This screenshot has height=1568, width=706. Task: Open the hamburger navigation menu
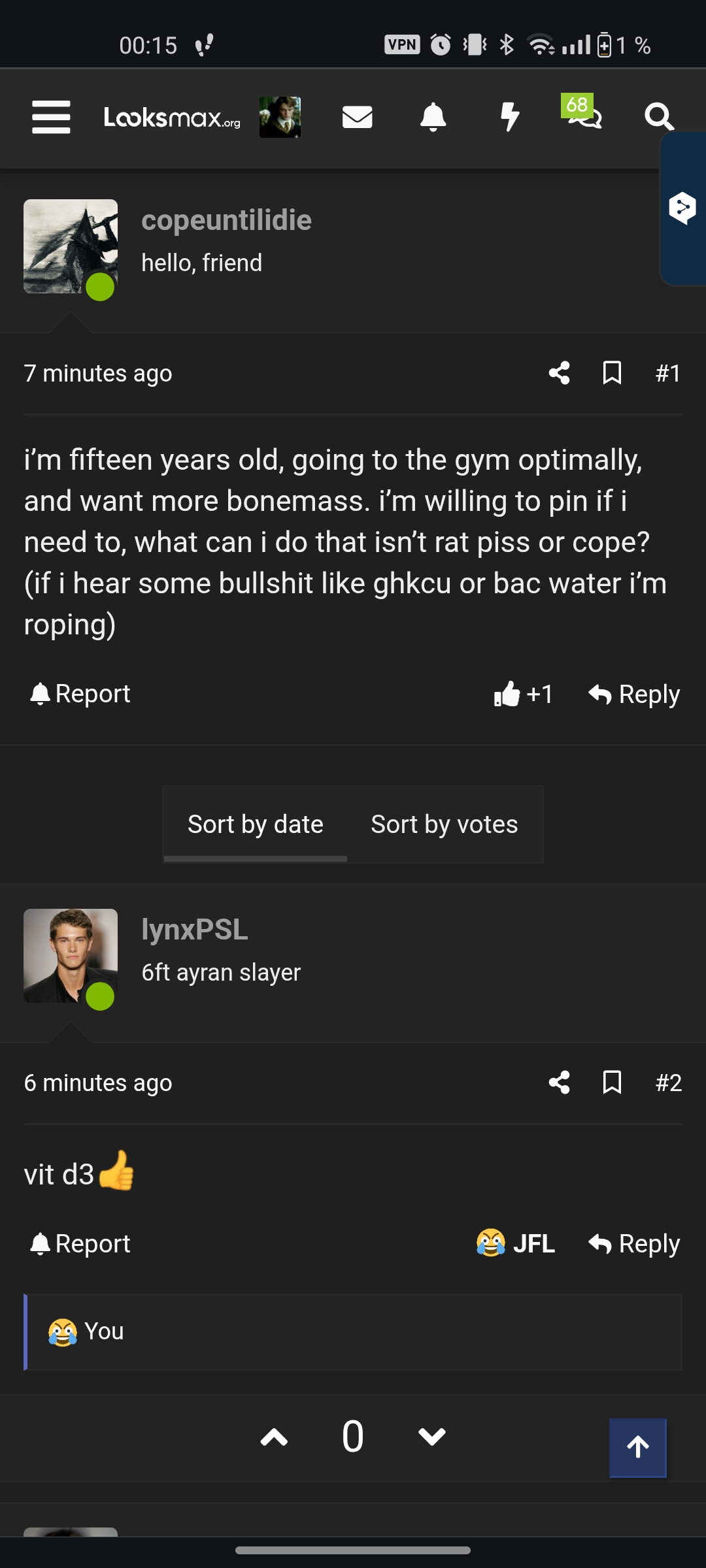[51, 118]
